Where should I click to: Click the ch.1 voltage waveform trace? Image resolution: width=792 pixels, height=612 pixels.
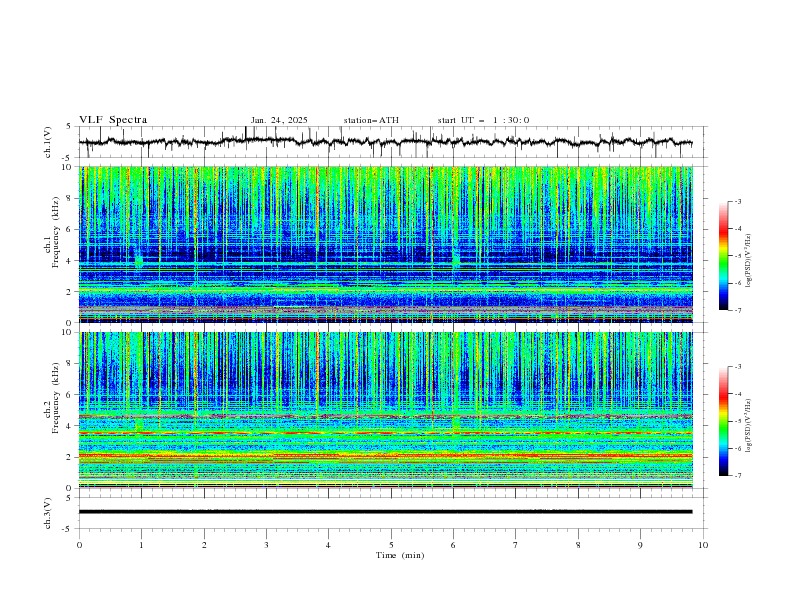(385, 142)
